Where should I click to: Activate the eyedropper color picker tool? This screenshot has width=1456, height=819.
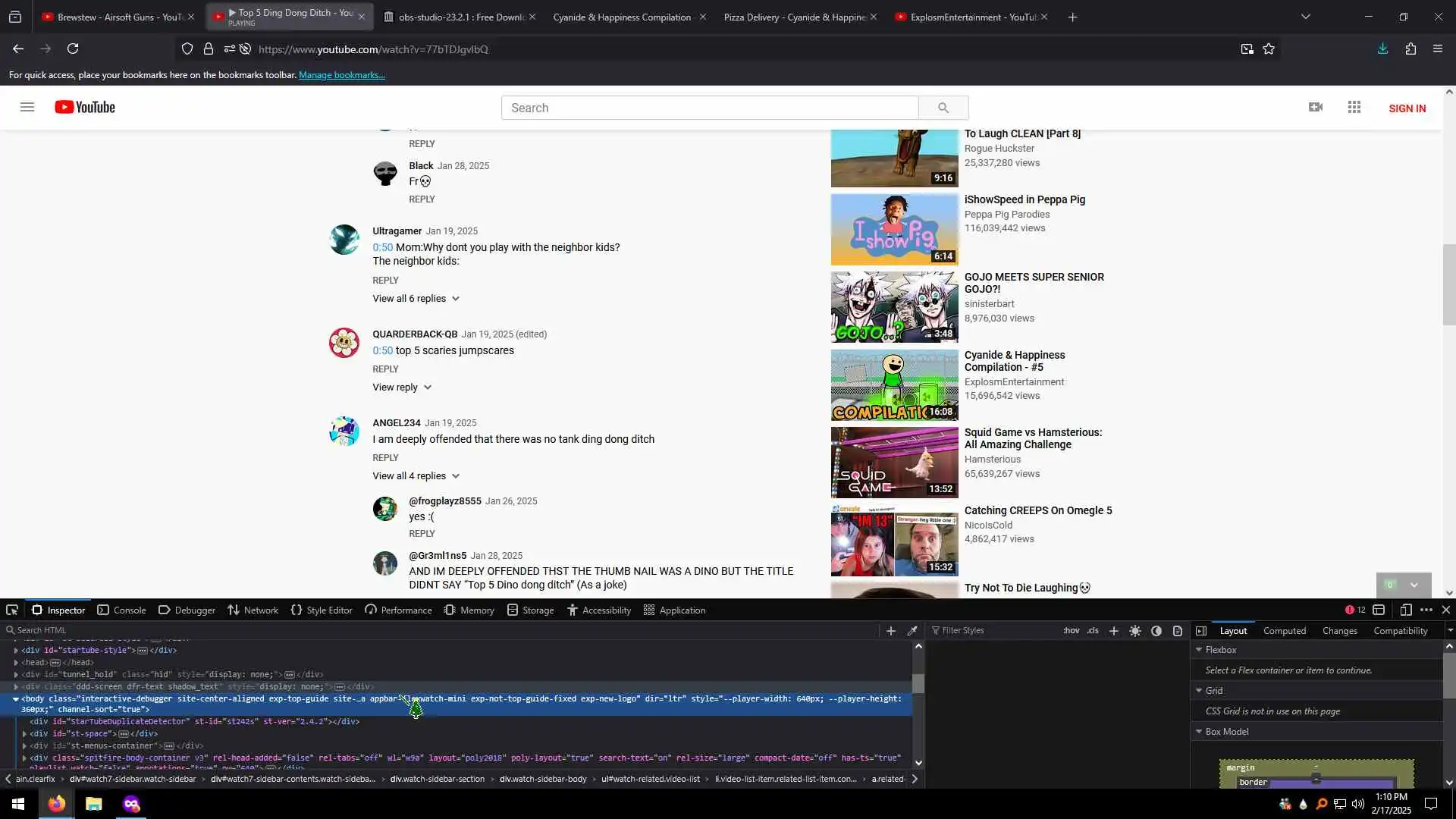coord(912,630)
